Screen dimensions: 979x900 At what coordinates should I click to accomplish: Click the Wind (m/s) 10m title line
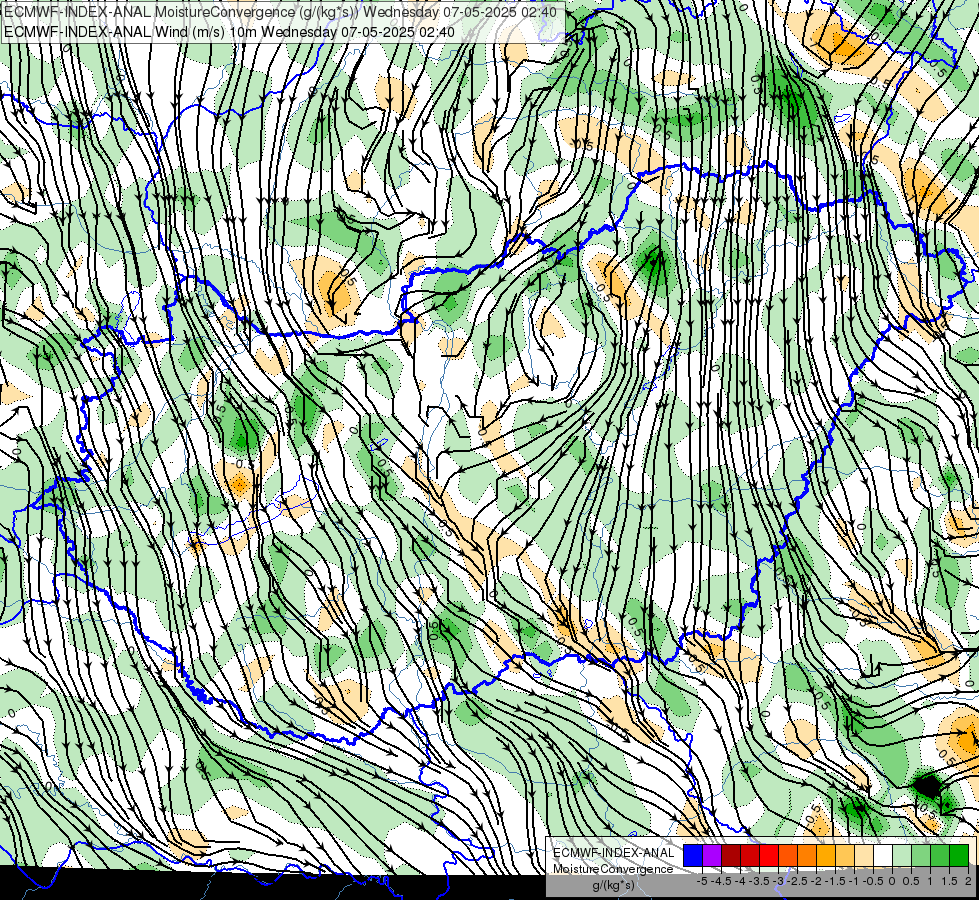229,31
